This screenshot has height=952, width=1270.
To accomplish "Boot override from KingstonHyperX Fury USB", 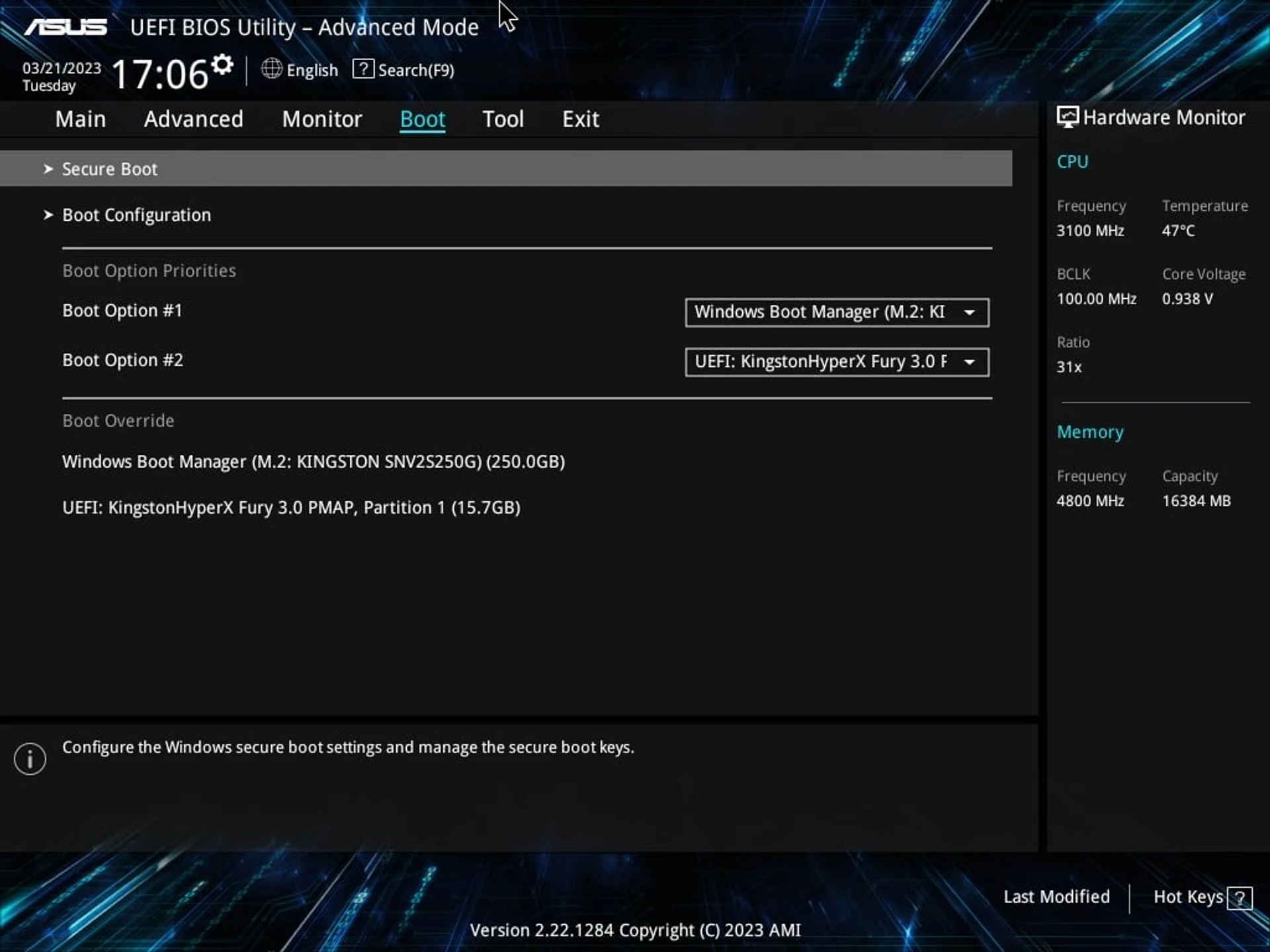I will point(291,508).
